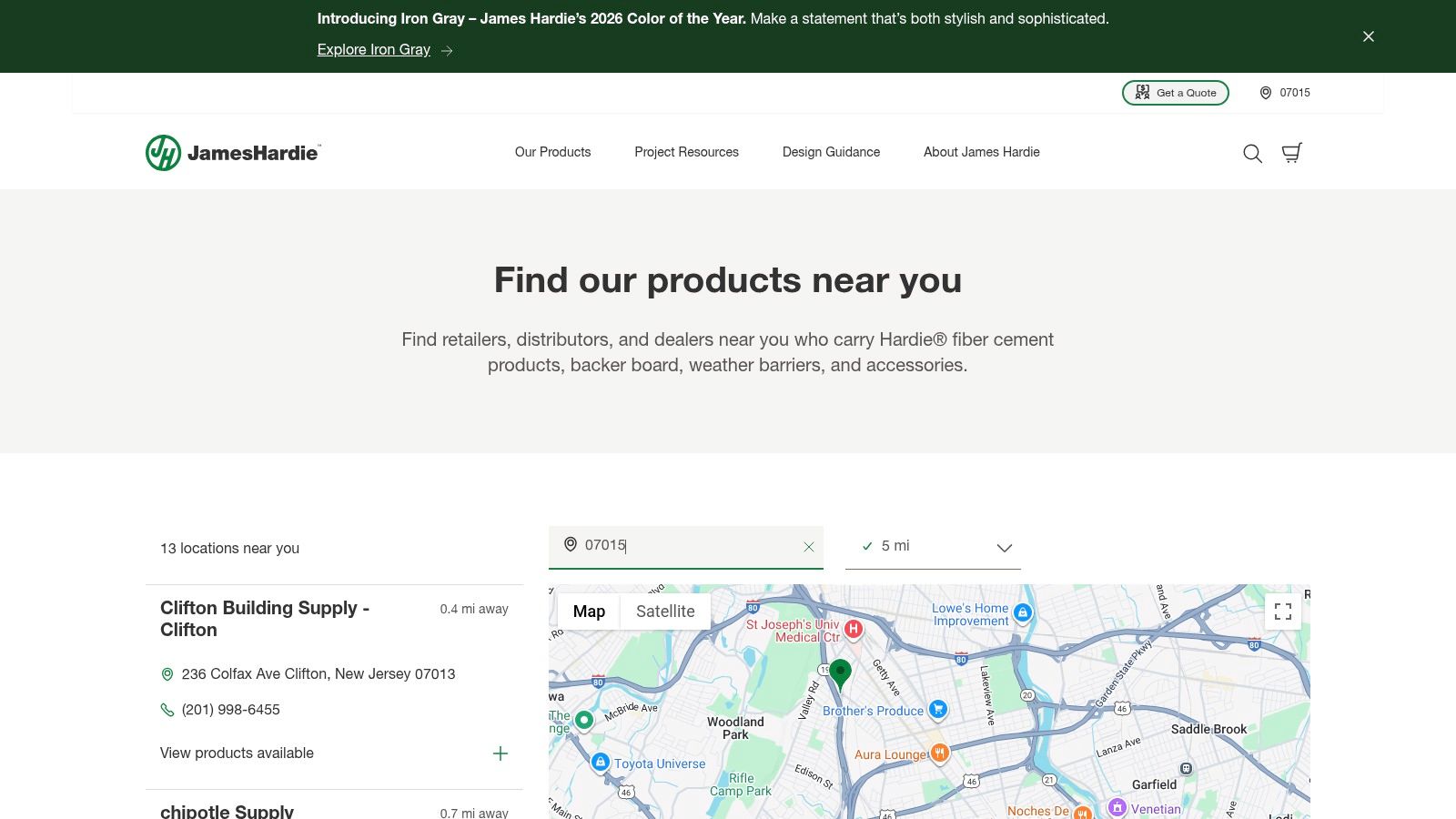1456x819 pixels.
Task: Select the Map view tab
Action: click(589, 612)
